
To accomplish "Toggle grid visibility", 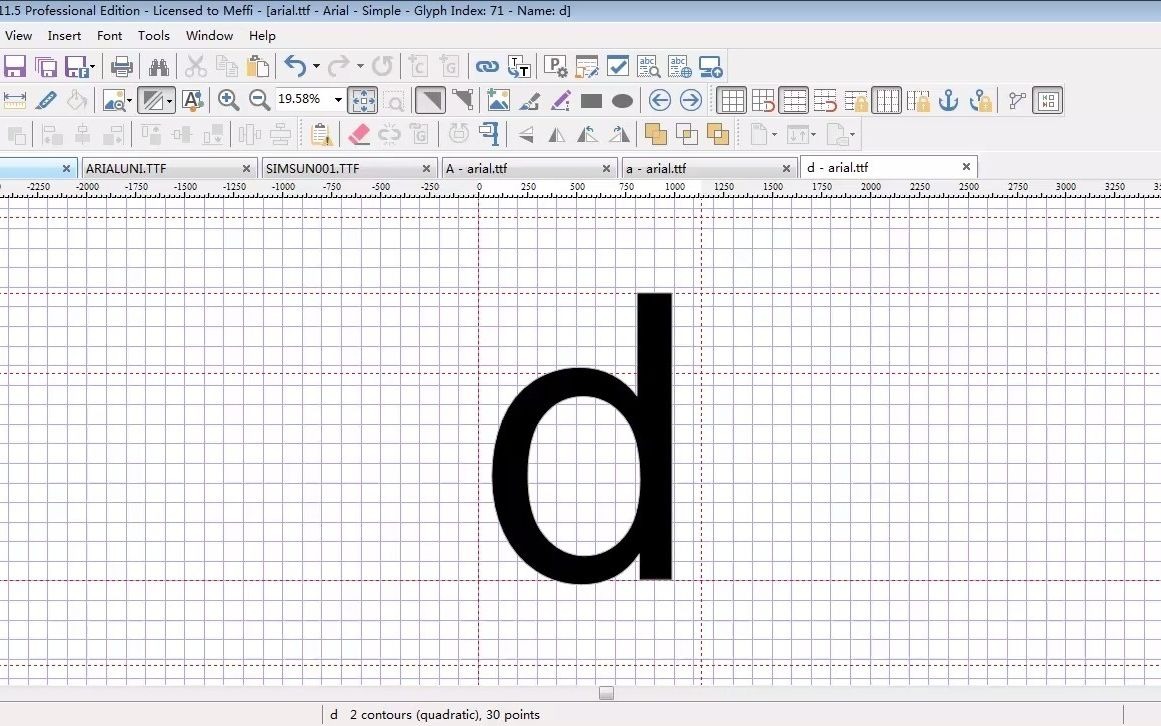I will (732, 100).
